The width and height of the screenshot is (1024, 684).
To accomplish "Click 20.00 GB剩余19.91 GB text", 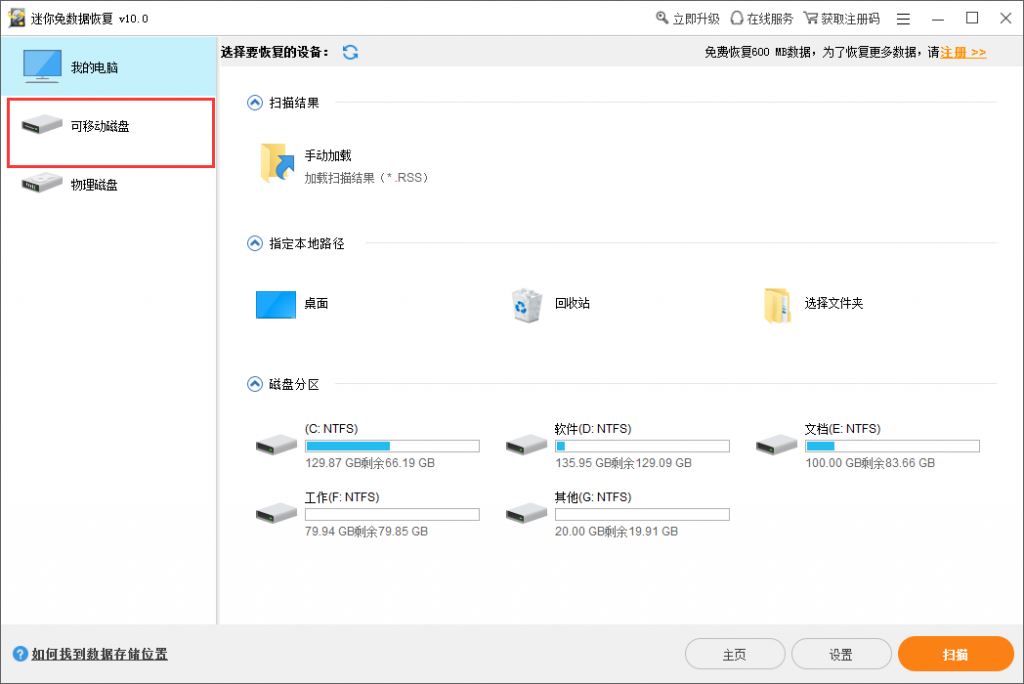I will (x=616, y=532).
